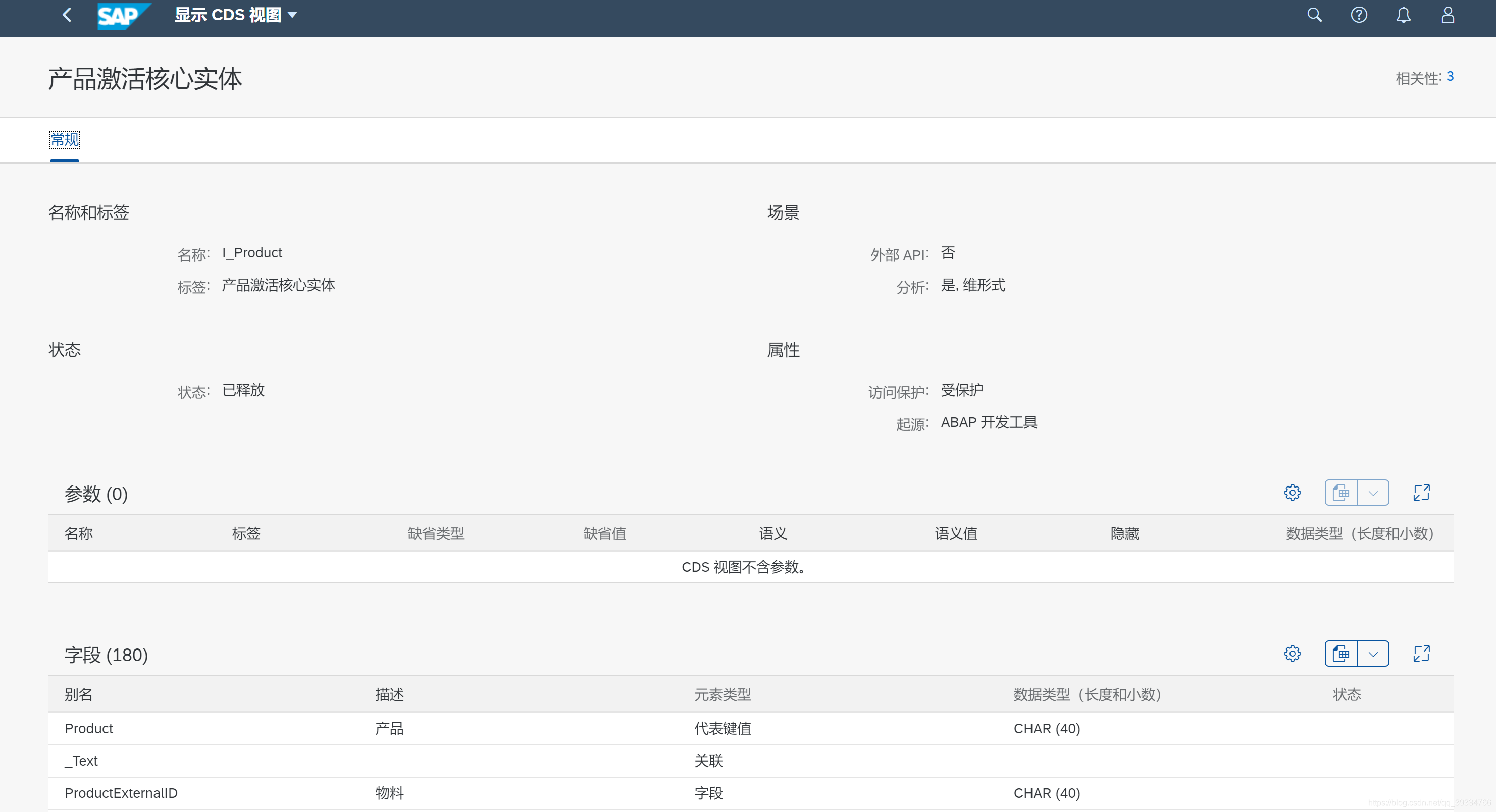Click the expand fullscreen icon for fields
Screen dimensions: 1496x812
(1422, 653)
